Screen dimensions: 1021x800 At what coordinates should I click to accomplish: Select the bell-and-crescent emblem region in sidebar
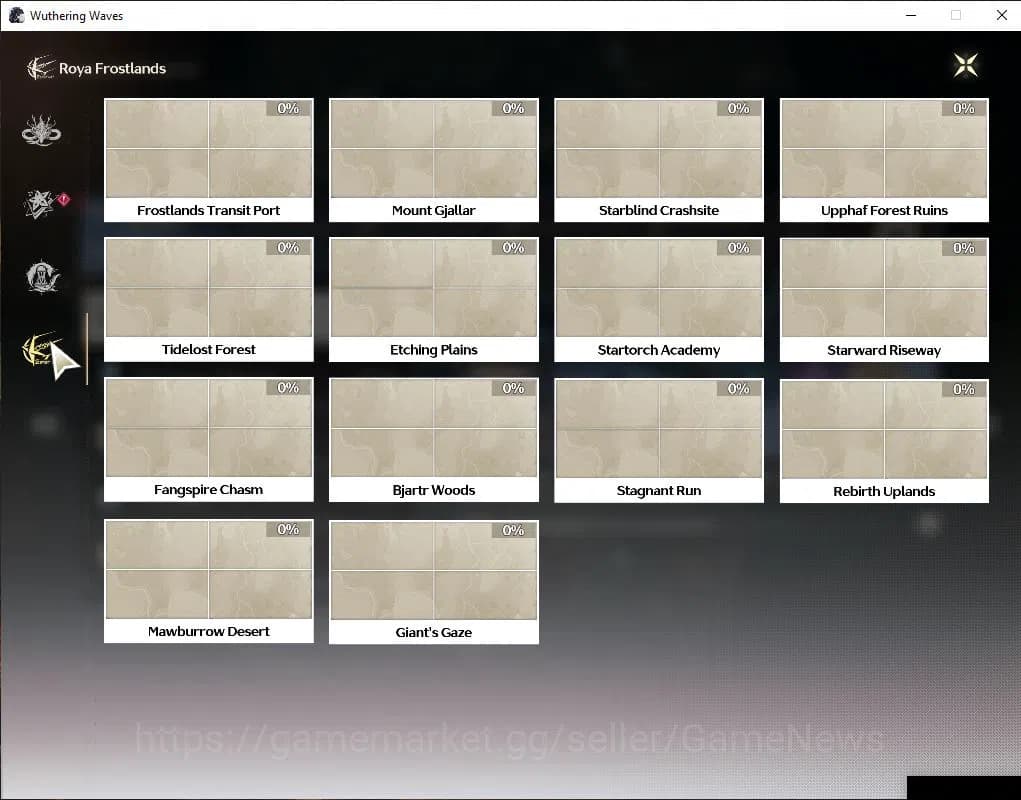42,277
